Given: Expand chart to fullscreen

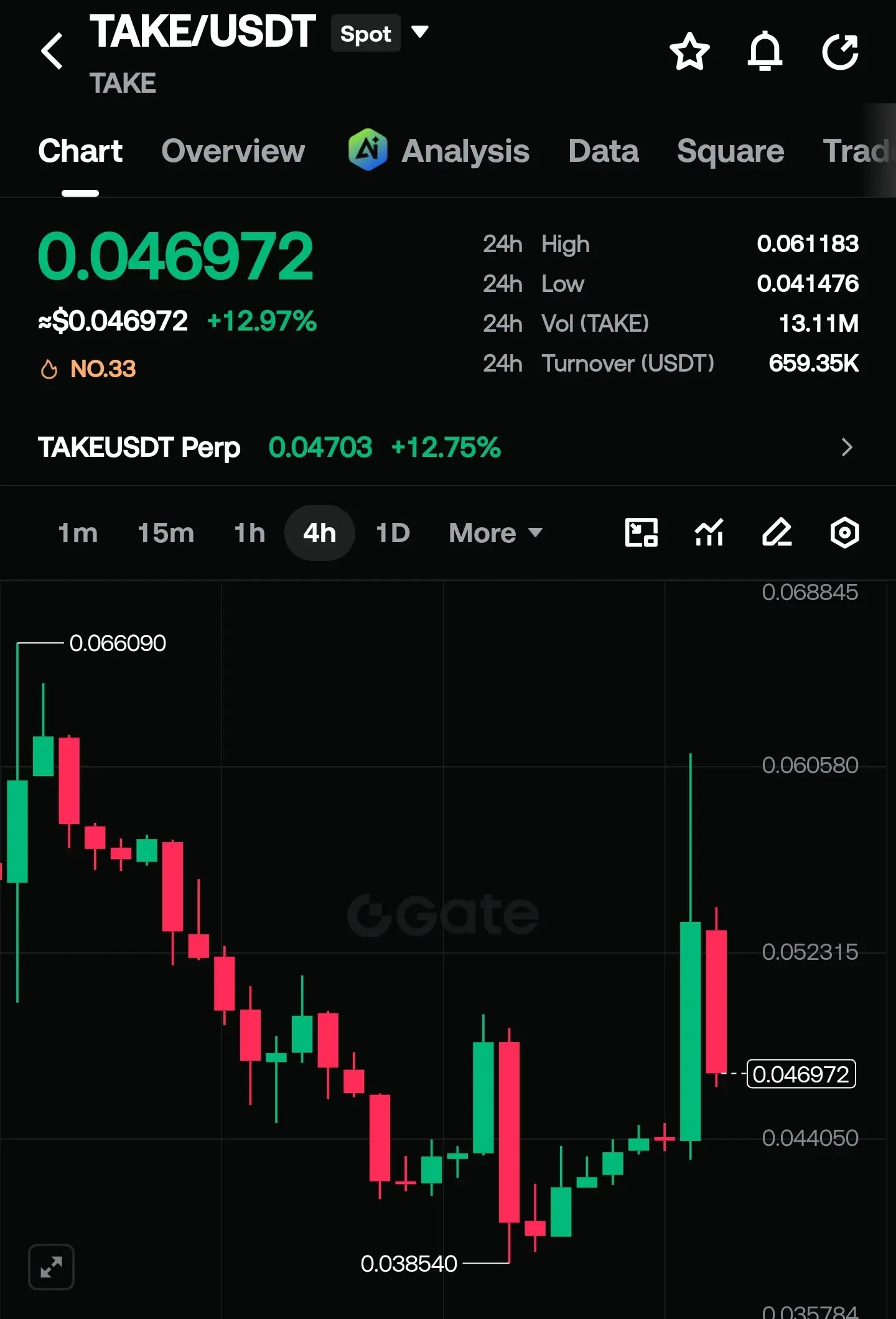Looking at the screenshot, I should (x=52, y=1267).
